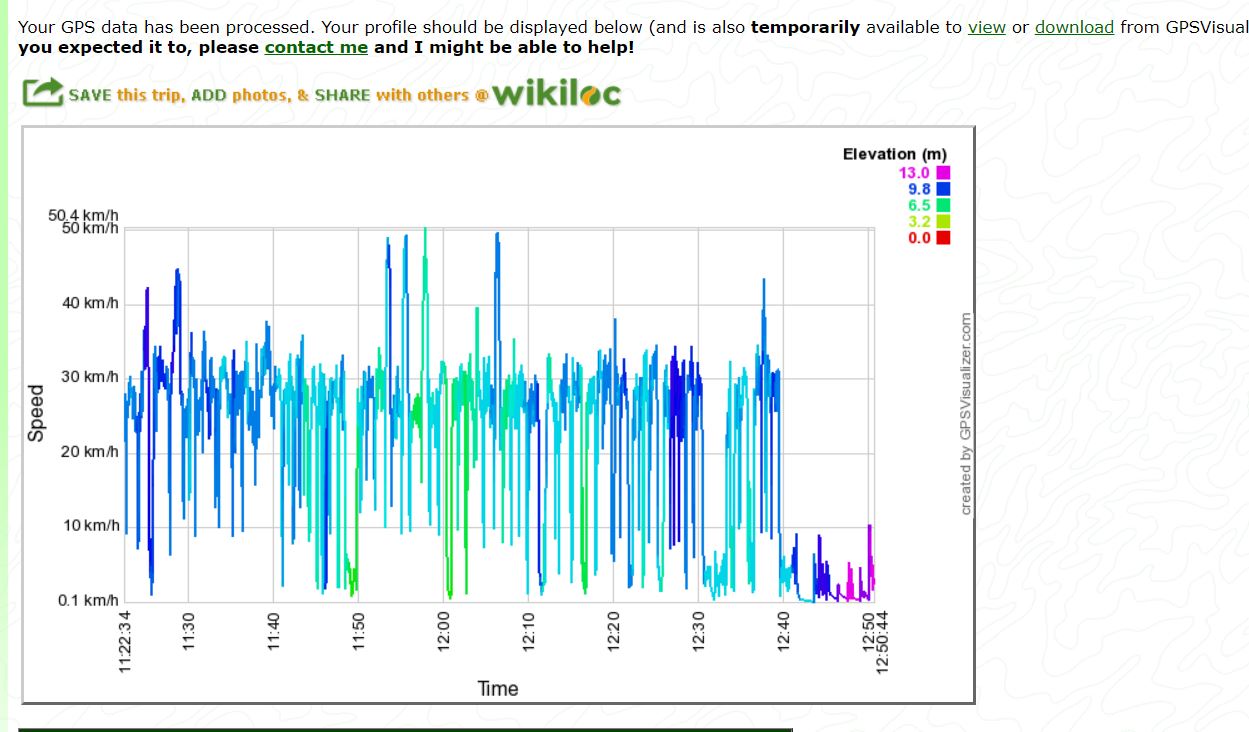The width and height of the screenshot is (1249, 732).
Task: Click the "Speed" y-axis title
Action: coord(37,413)
